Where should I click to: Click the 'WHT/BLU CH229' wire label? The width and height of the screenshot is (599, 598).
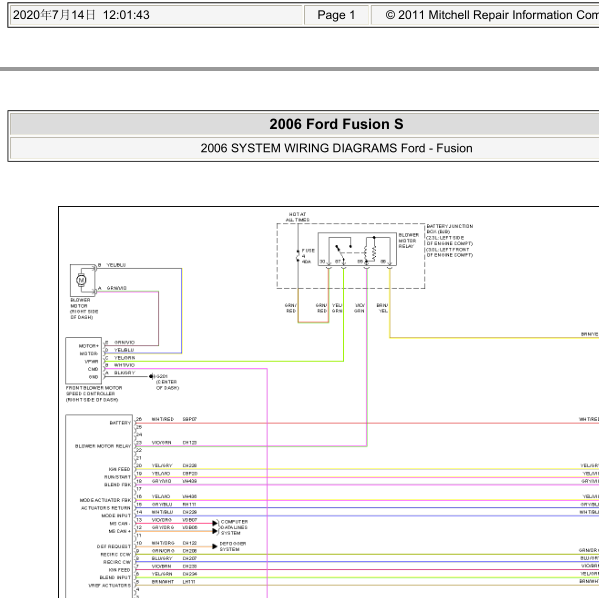click(174, 512)
